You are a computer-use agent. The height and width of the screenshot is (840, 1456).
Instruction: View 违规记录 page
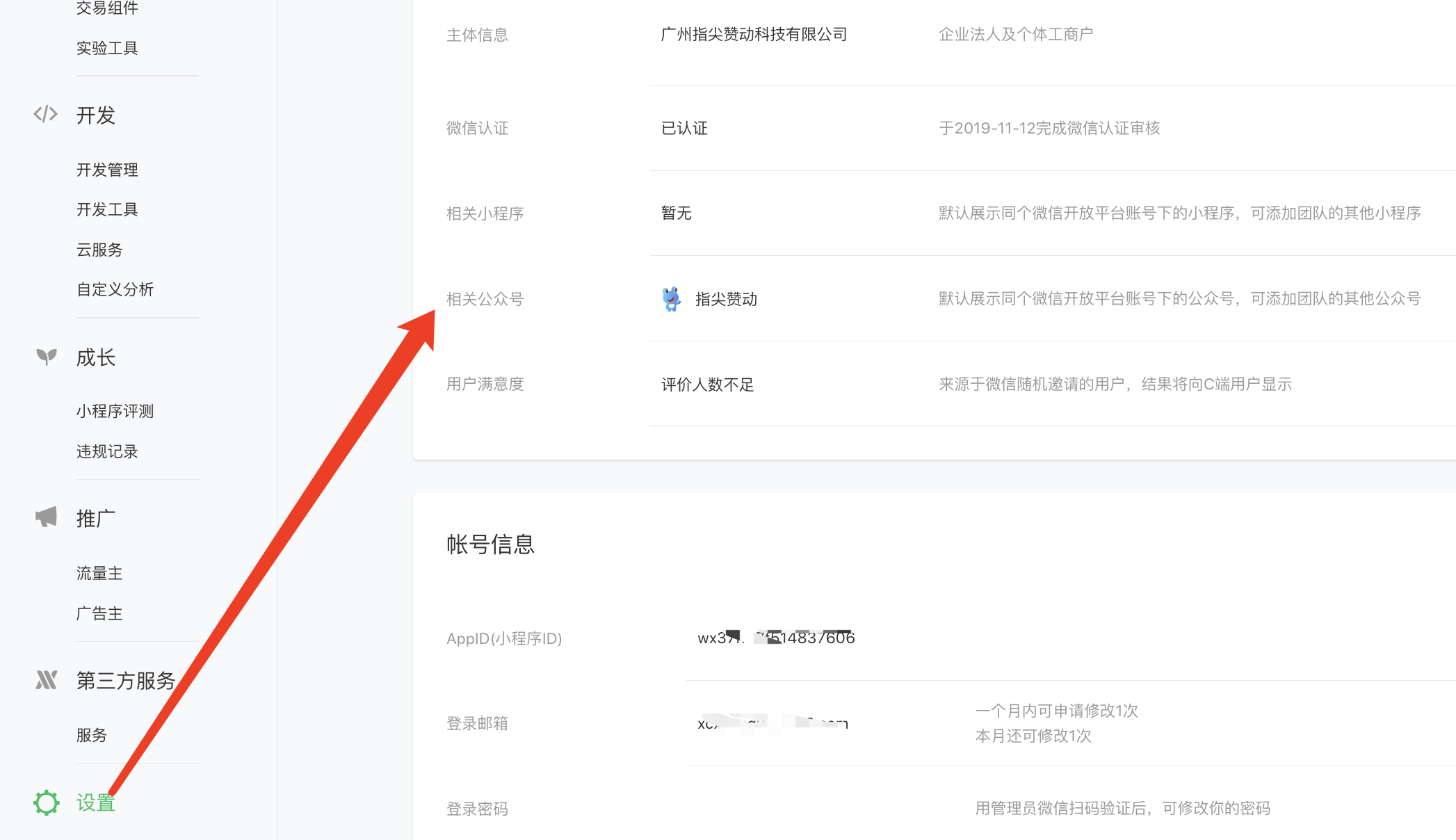(x=107, y=451)
